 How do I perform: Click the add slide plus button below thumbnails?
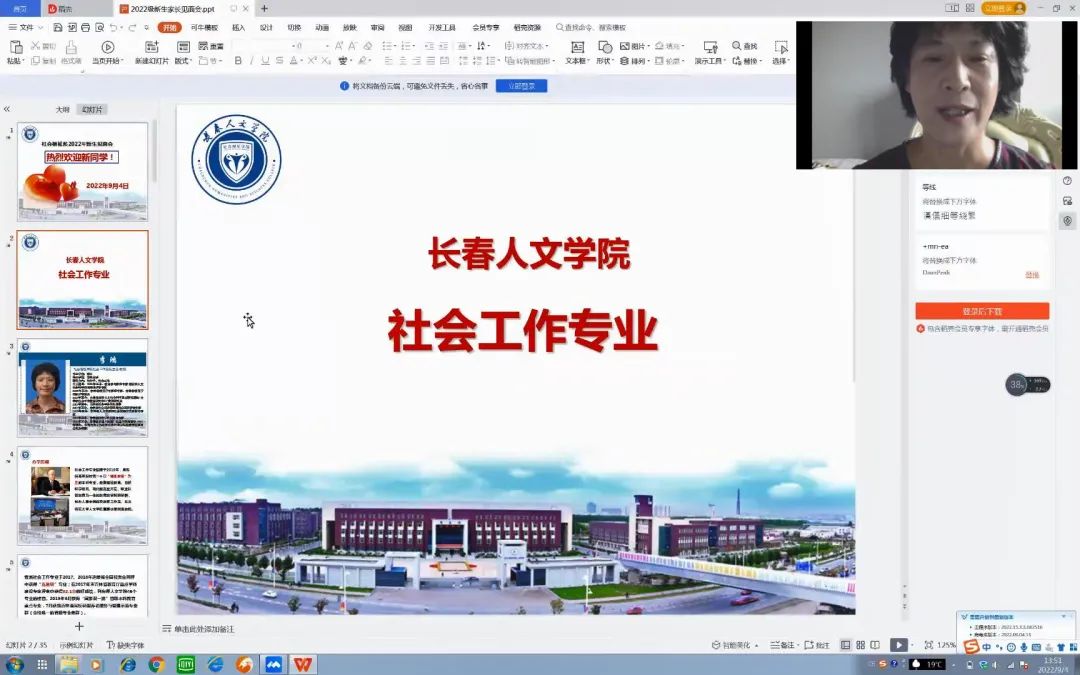point(79,626)
